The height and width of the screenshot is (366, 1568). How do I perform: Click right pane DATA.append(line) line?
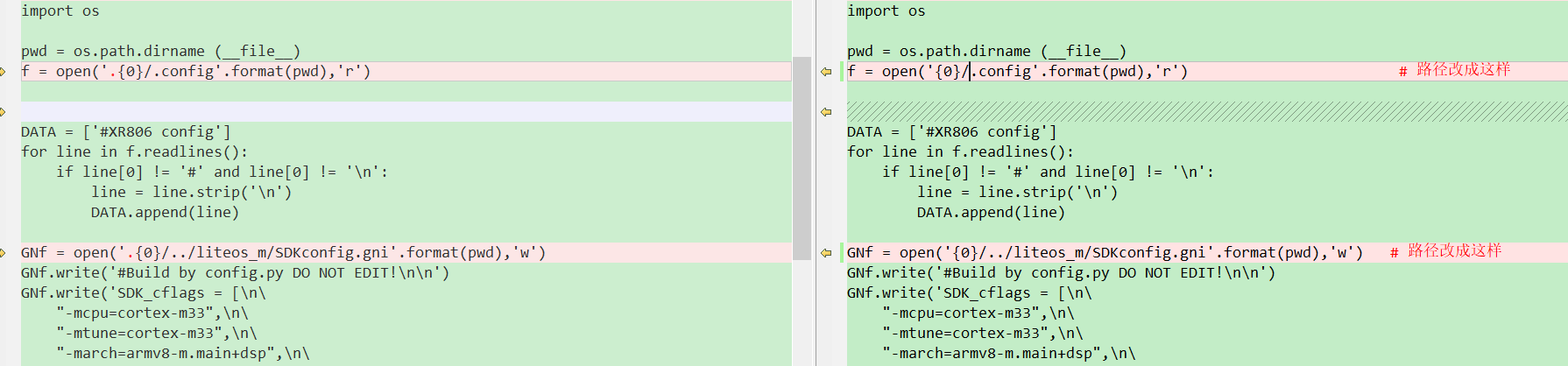(992, 213)
